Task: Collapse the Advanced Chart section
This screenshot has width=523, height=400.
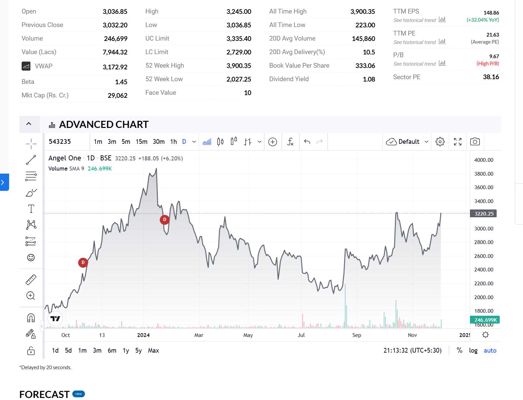Action: [29, 124]
